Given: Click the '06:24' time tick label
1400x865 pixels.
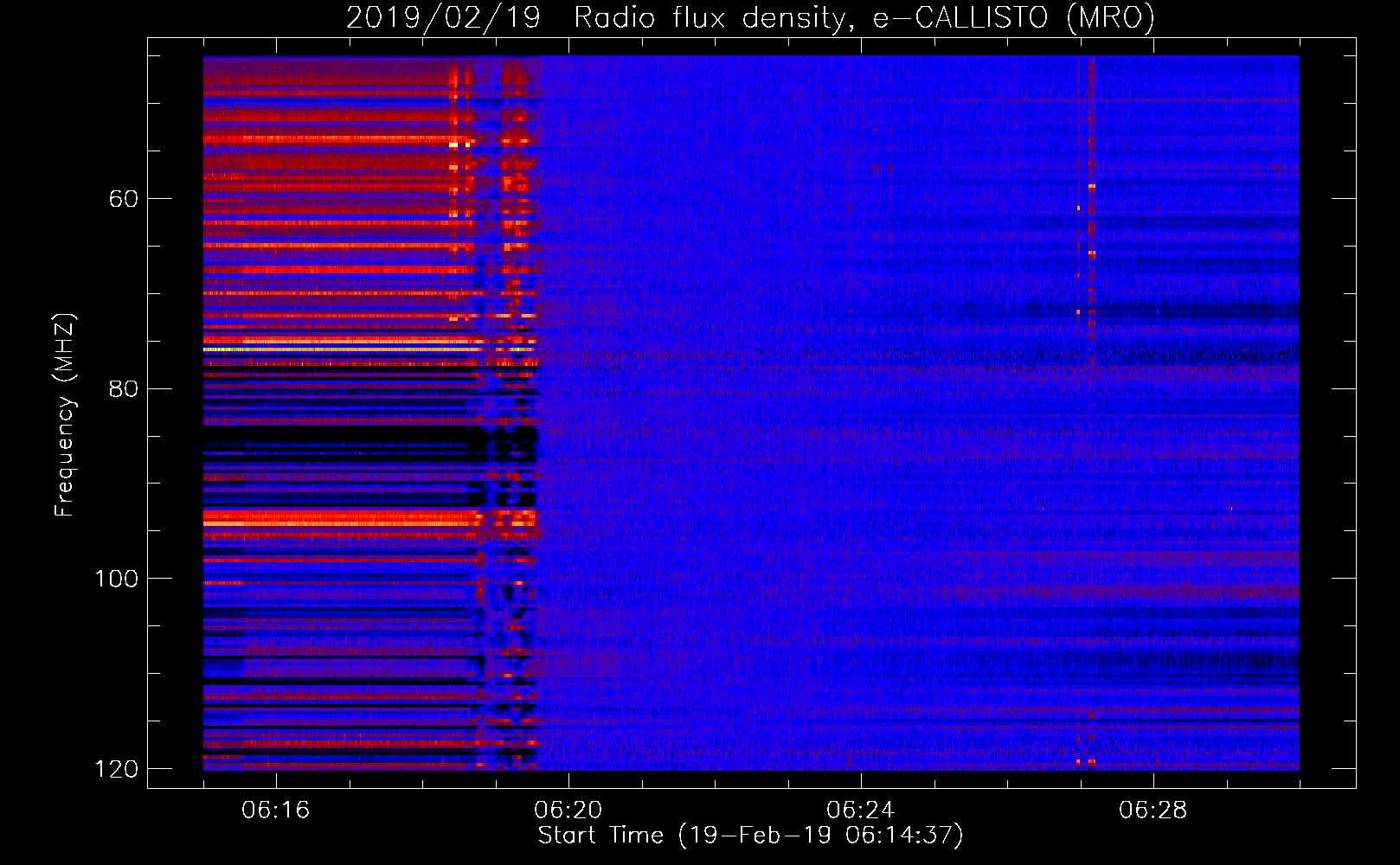Looking at the screenshot, I should click(x=860, y=811).
